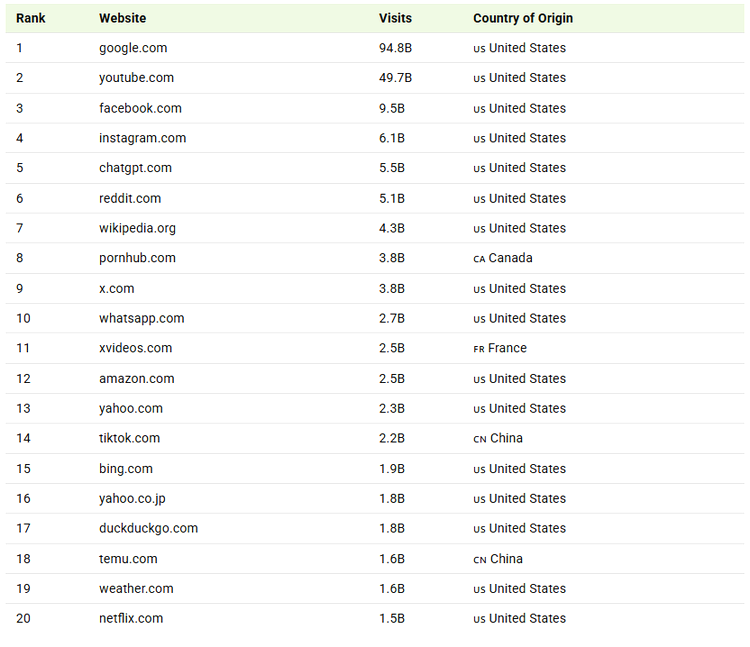Click the Country of Origin column header

tap(523, 18)
